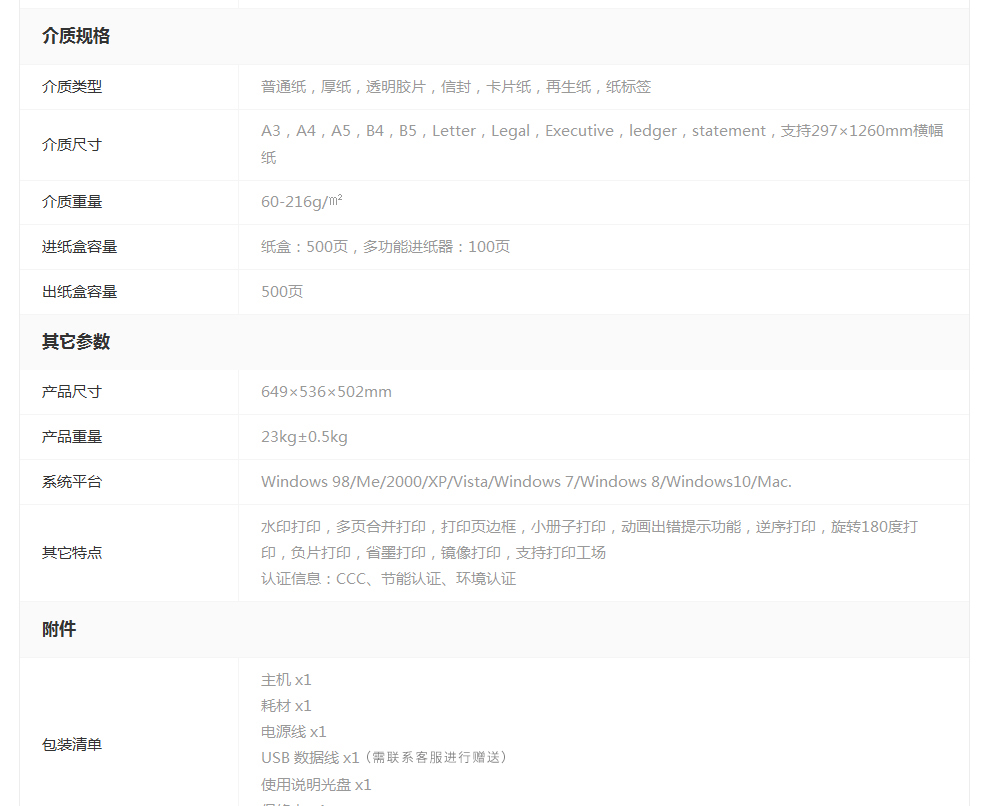The height and width of the screenshot is (806, 990).
Task: Click the 纸盒：500页 input tray capacity value
Action: (385, 247)
